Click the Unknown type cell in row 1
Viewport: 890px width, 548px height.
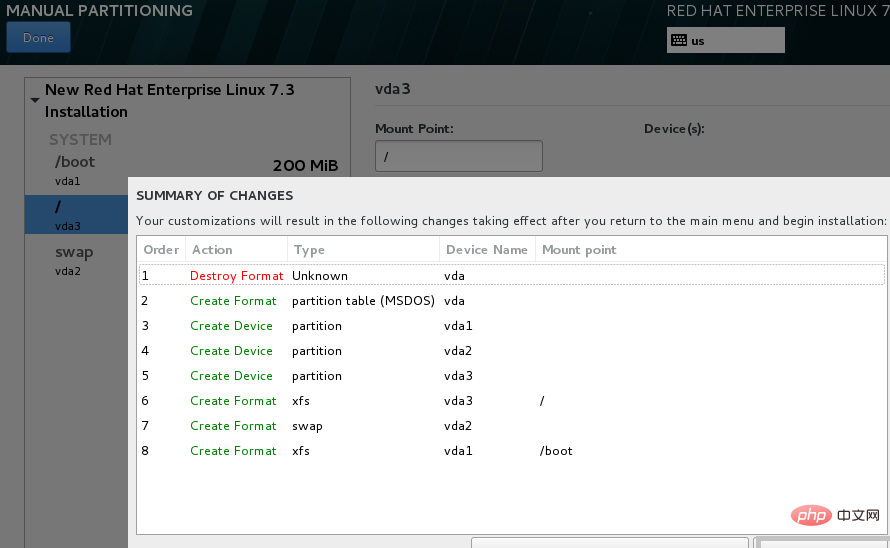320,276
